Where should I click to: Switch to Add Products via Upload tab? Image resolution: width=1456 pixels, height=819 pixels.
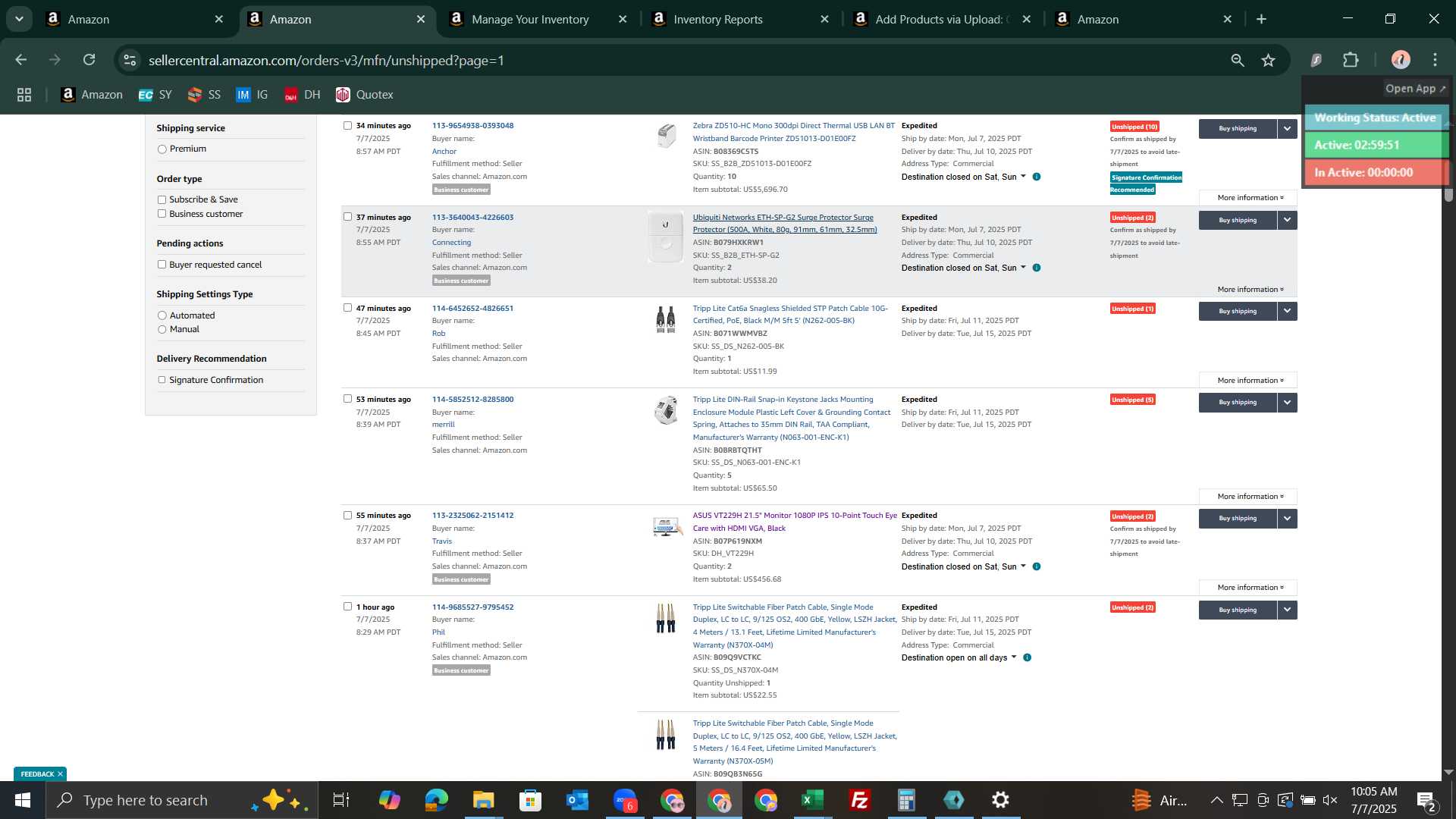[943, 20]
